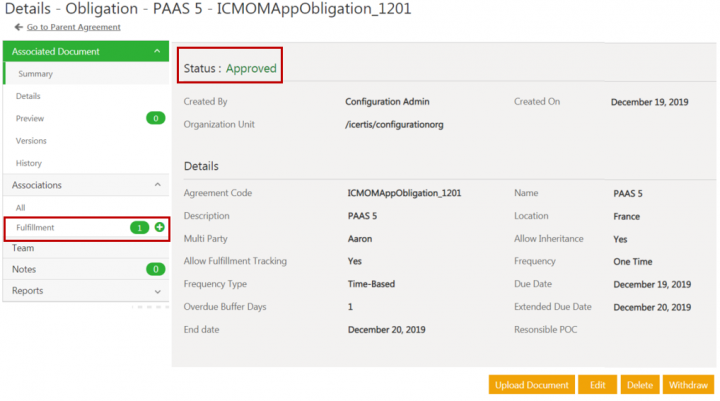This screenshot has width=720, height=401.
Task: Collapse the Associations section
Action: click(157, 185)
